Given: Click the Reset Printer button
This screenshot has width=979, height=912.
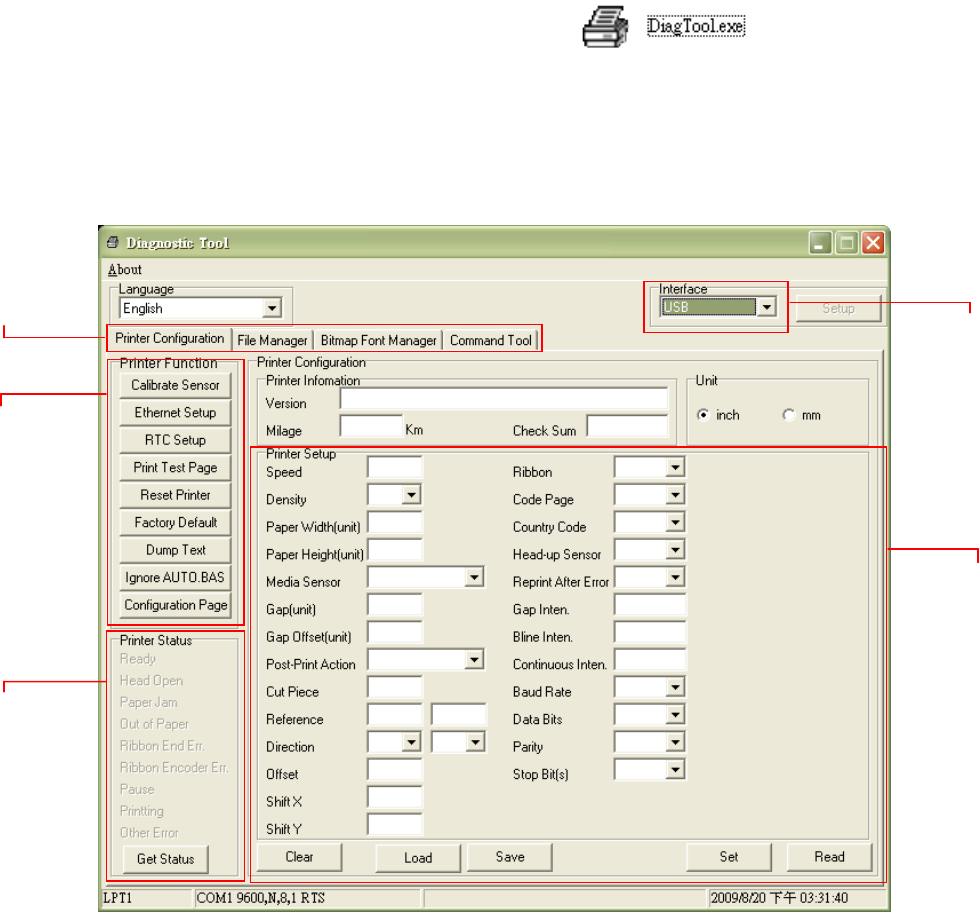Looking at the screenshot, I should coord(175,496).
